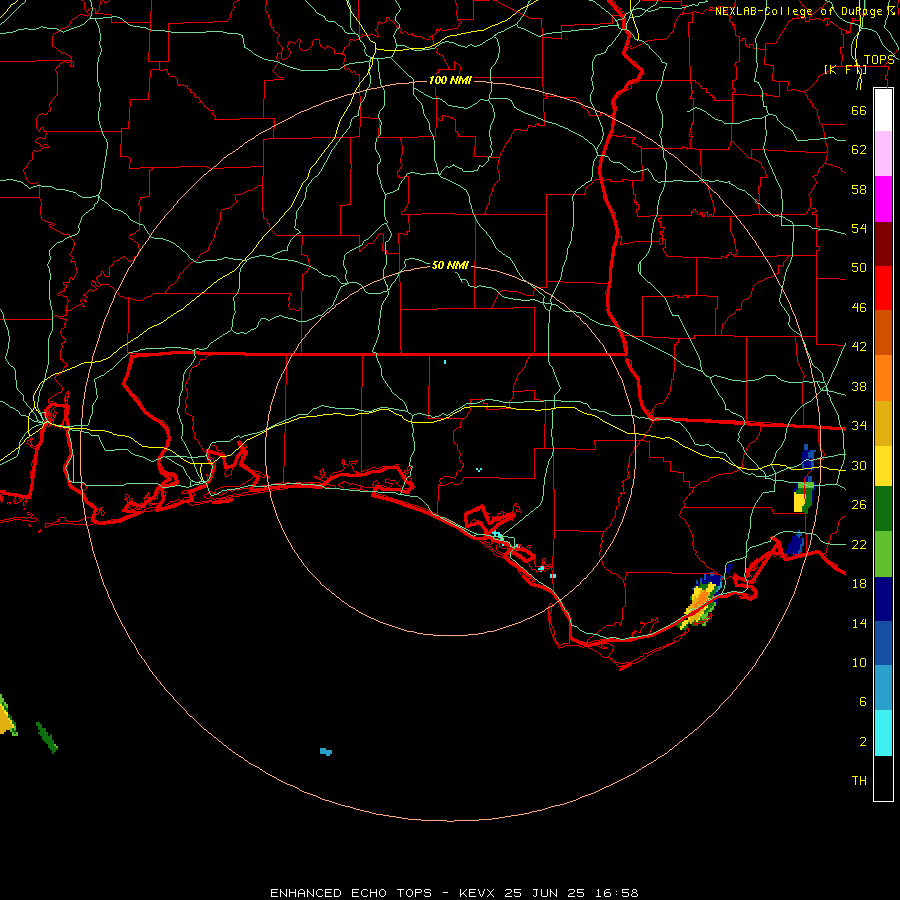Click the "K FT" units label

845,70
